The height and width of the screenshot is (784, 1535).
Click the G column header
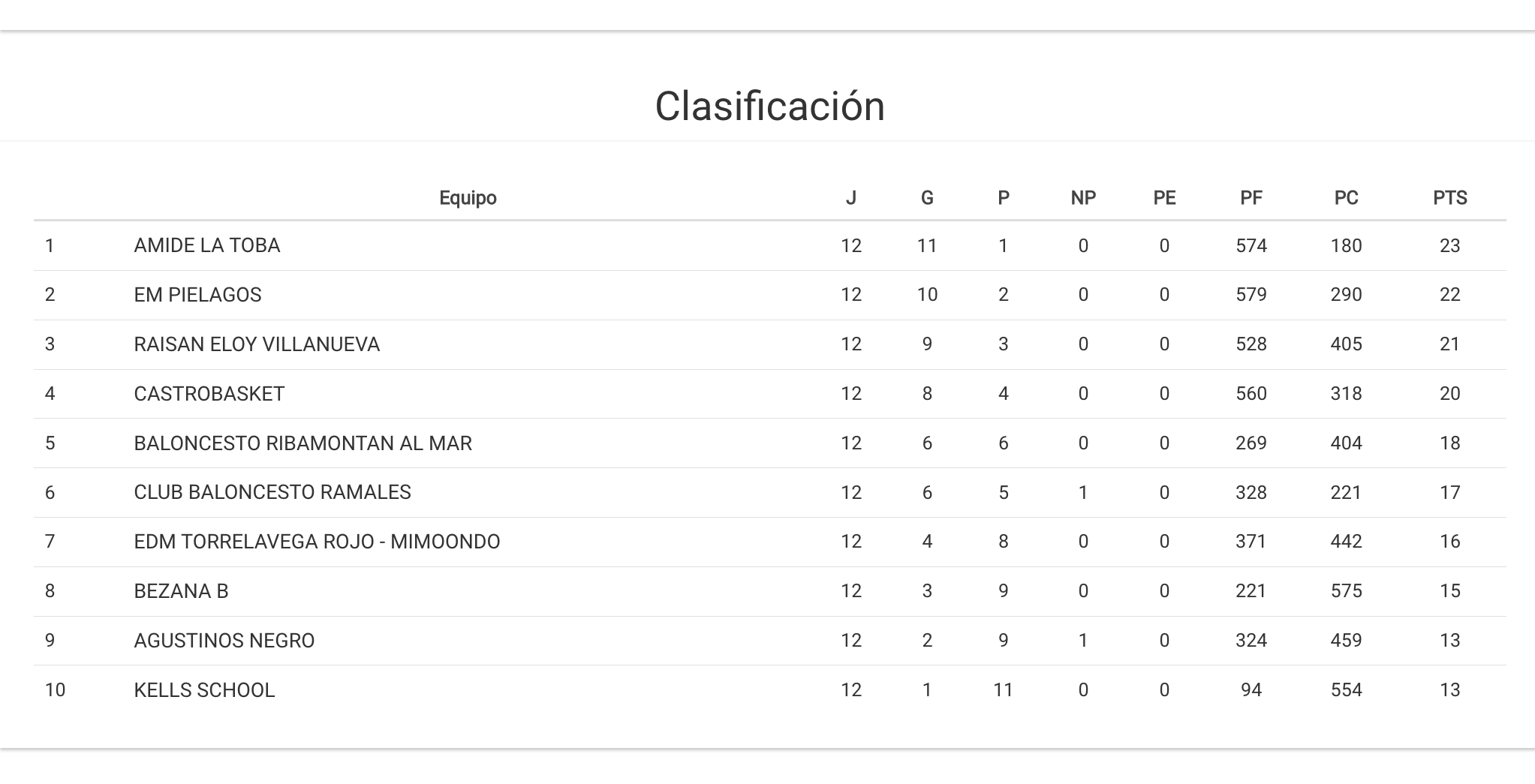pos(927,198)
